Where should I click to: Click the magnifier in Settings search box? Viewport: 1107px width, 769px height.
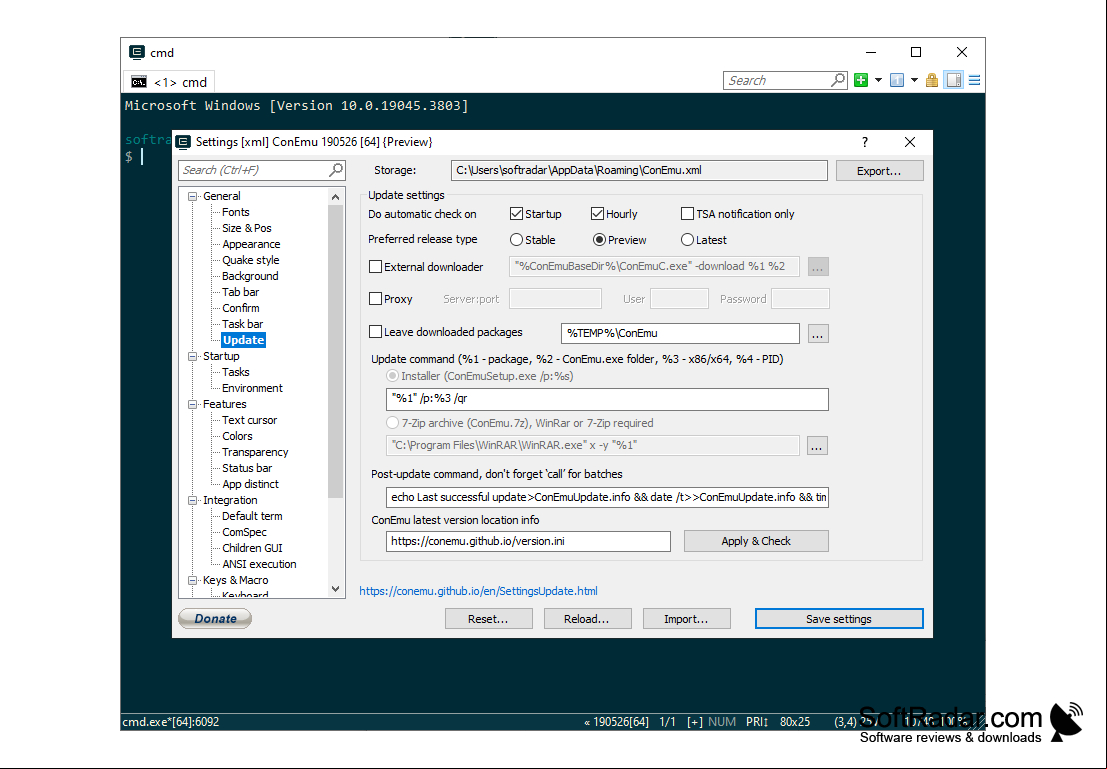336,169
